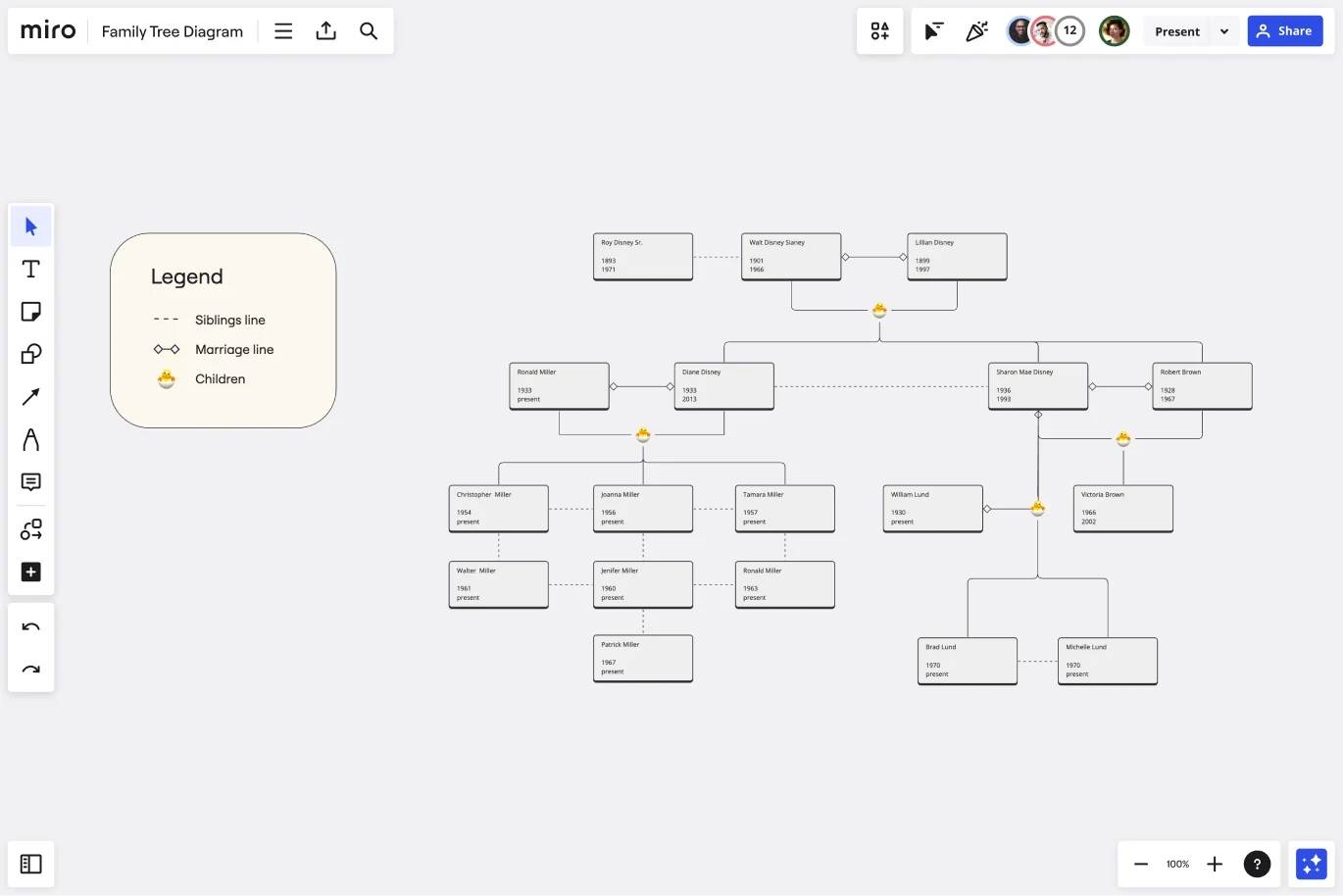Open the main hamburger menu

(x=283, y=31)
